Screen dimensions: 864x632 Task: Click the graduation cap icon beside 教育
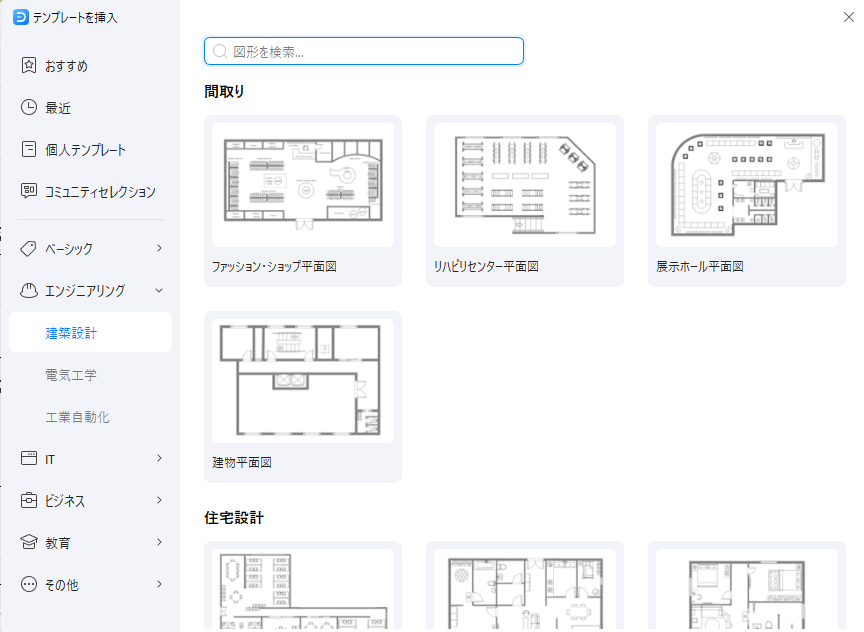[29, 542]
